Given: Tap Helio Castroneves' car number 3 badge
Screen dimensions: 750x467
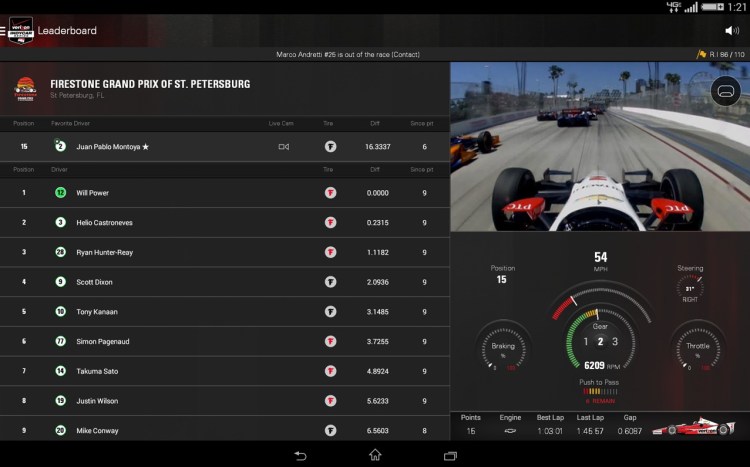Looking at the screenshot, I should [x=60, y=222].
